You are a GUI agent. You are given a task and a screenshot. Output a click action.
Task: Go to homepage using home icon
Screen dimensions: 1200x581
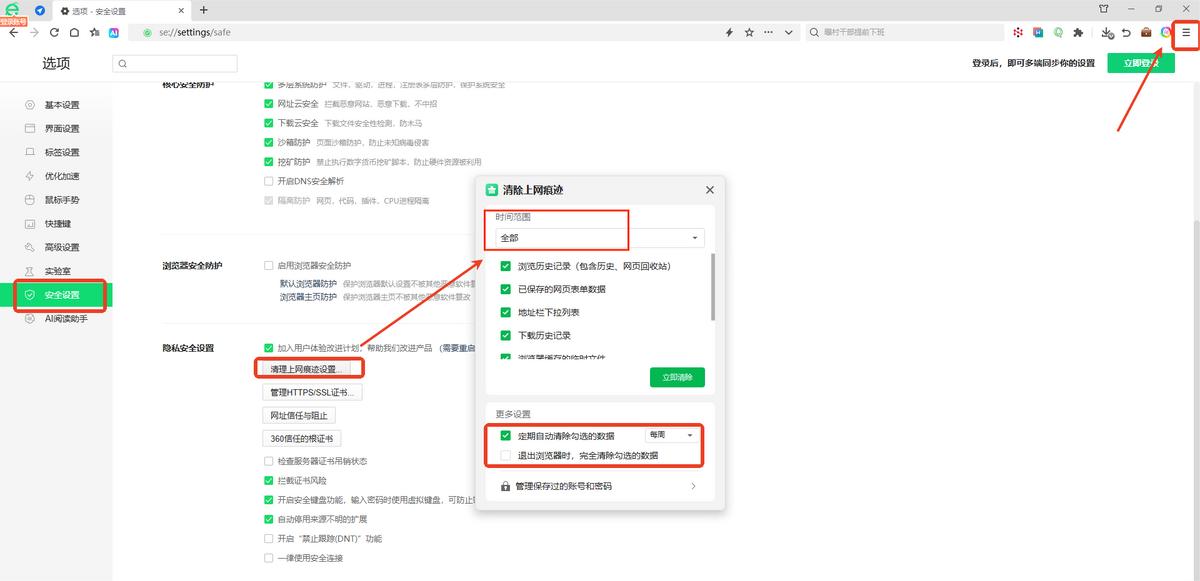[75, 32]
